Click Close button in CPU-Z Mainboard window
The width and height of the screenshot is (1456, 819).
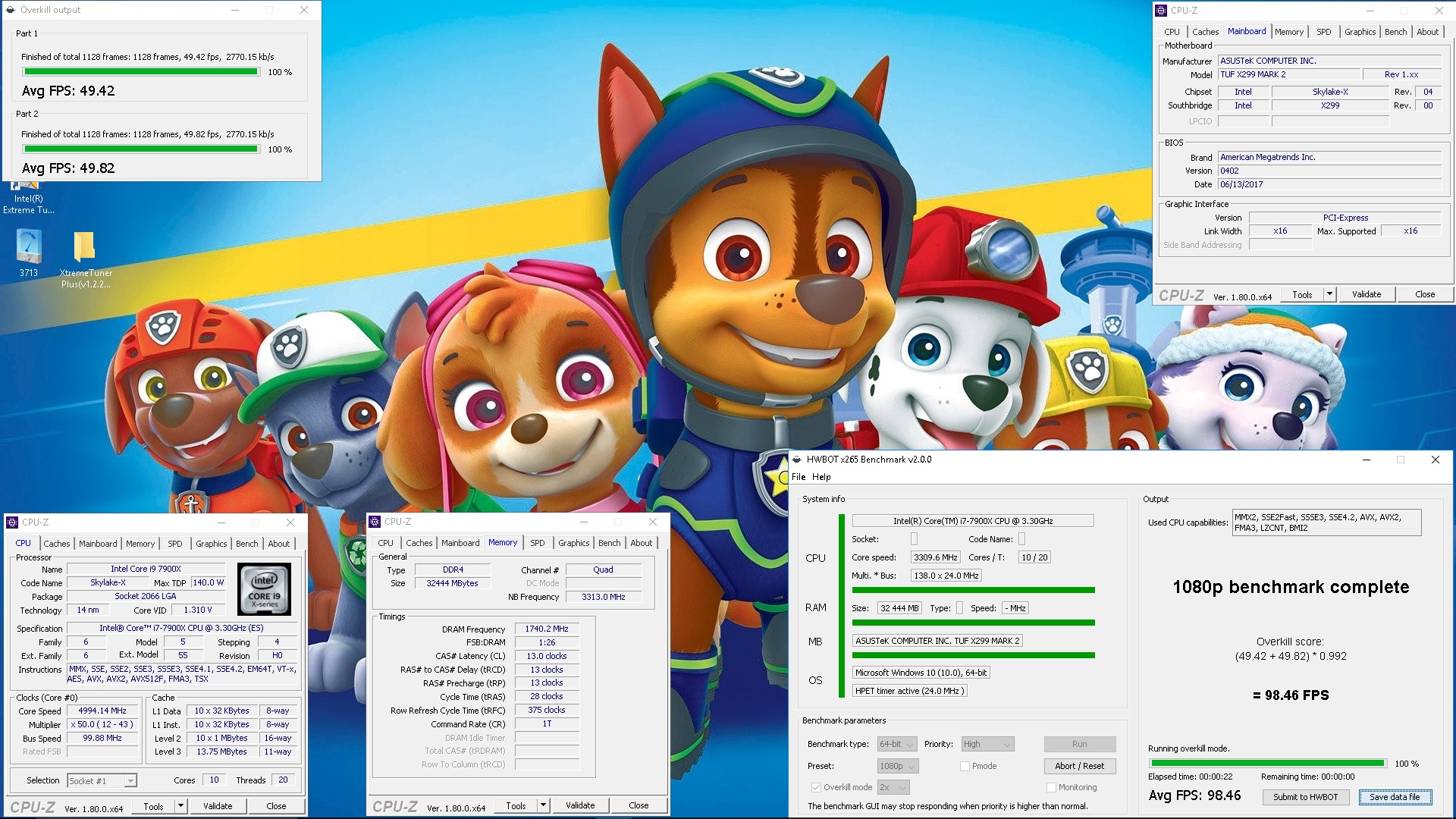click(1425, 294)
